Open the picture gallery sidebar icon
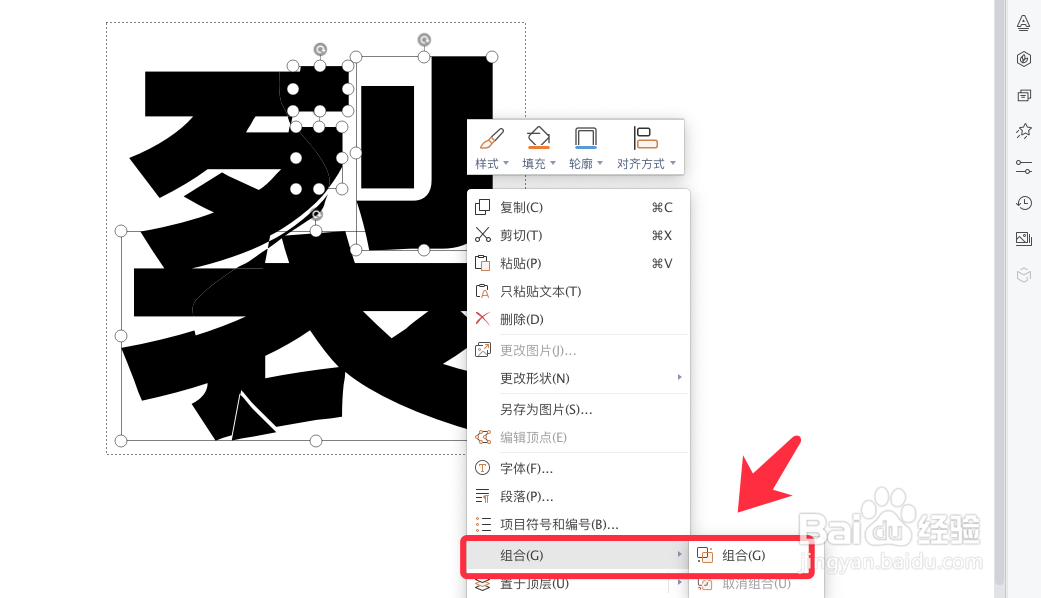1041x598 pixels. [1024, 239]
